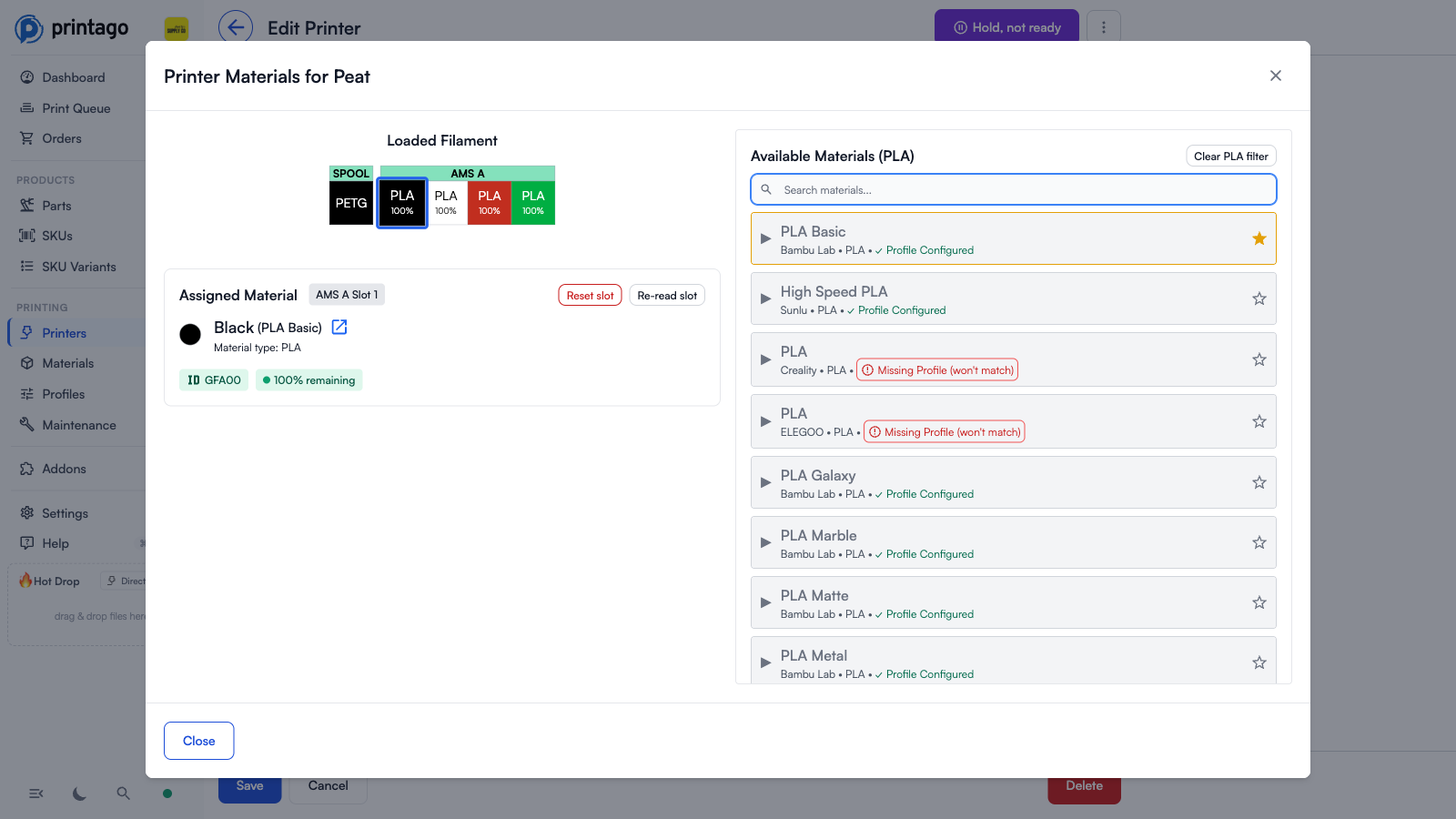Viewport: 1456px width, 819px height.
Task: Expand the ELEGOO PLA row
Action: click(765, 421)
